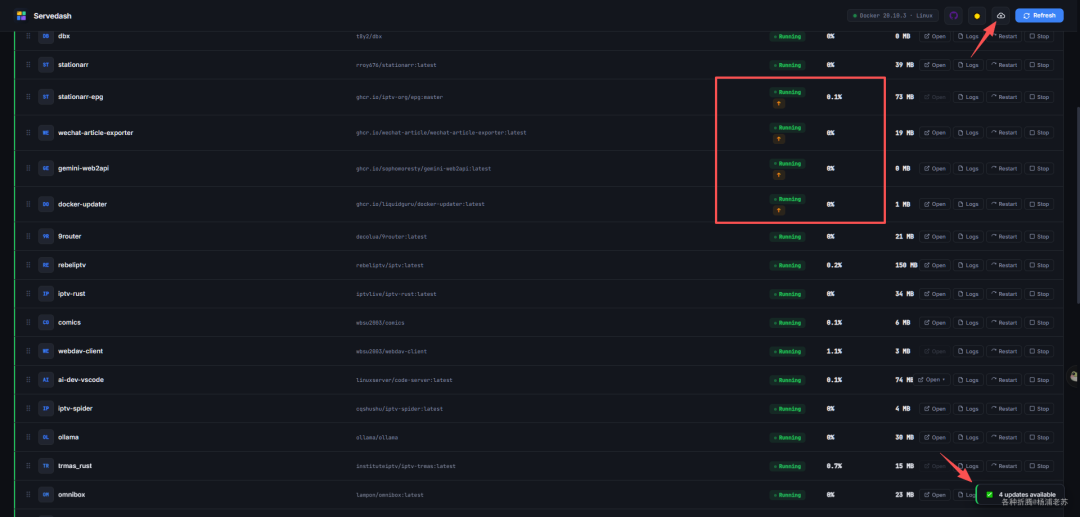Click the Running status of webdav-client
Viewport: 1080px width, 517px height.
click(x=787, y=351)
